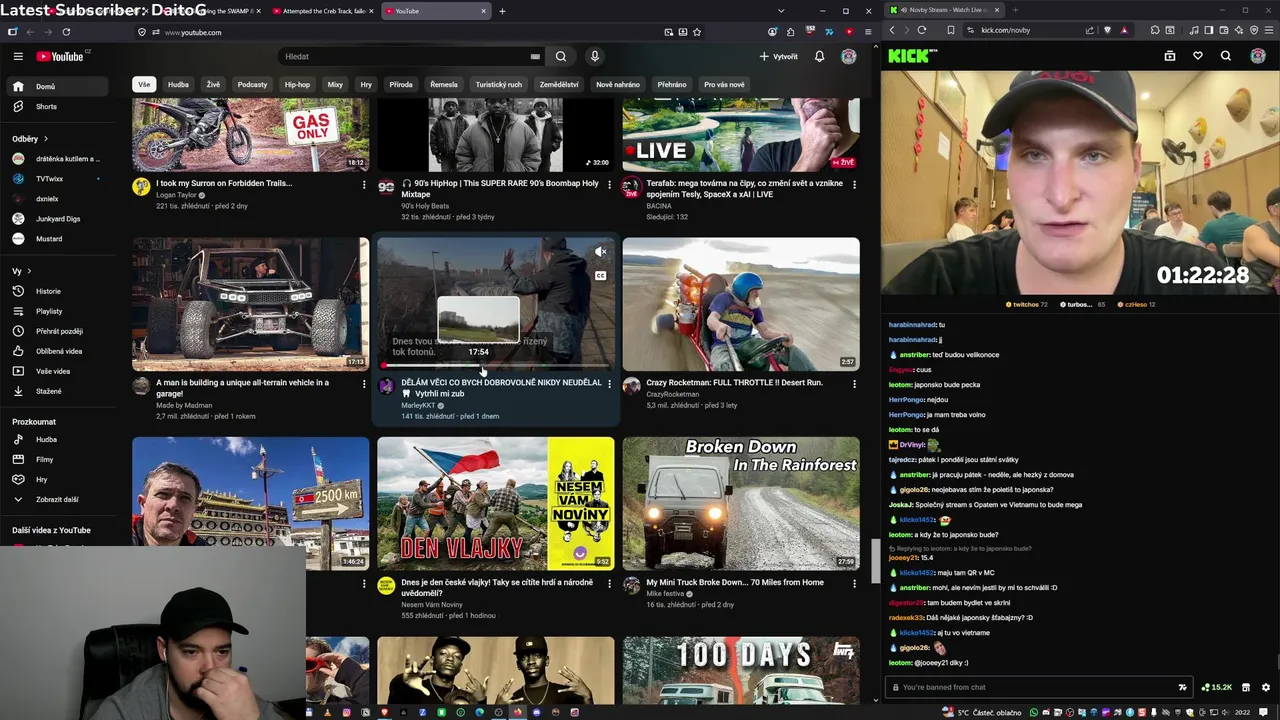Viewport: 1280px width, 720px height.
Task: Open a new tab in the YouTube browser
Action: point(502,11)
